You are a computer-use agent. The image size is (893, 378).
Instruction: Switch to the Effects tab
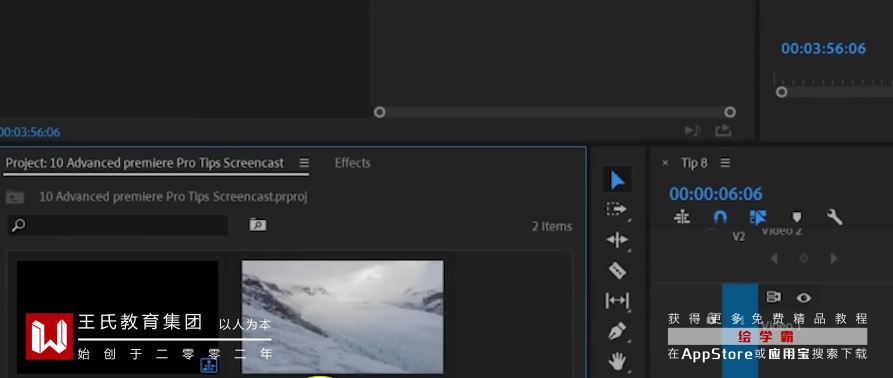click(x=353, y=163)
